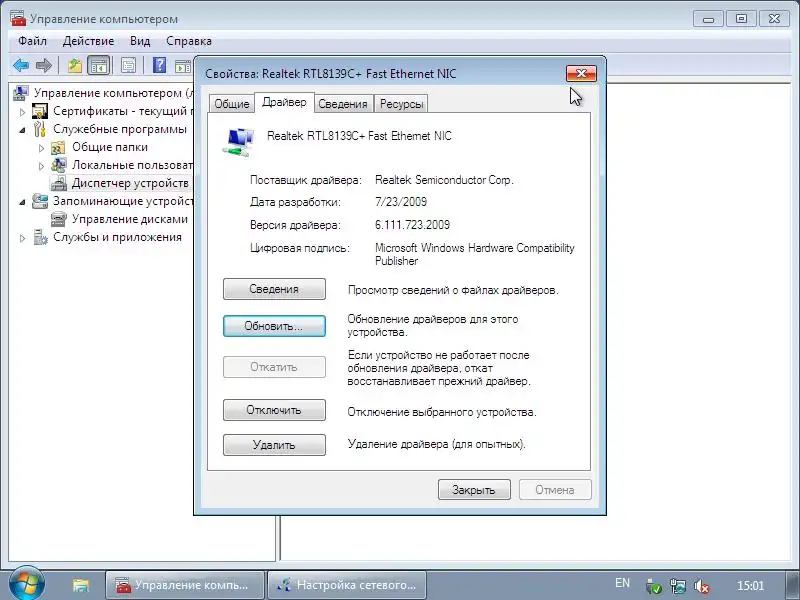Viewport: 800px width, 600px height.
Task: Select Общие папки in the tree
Action: 110,147
